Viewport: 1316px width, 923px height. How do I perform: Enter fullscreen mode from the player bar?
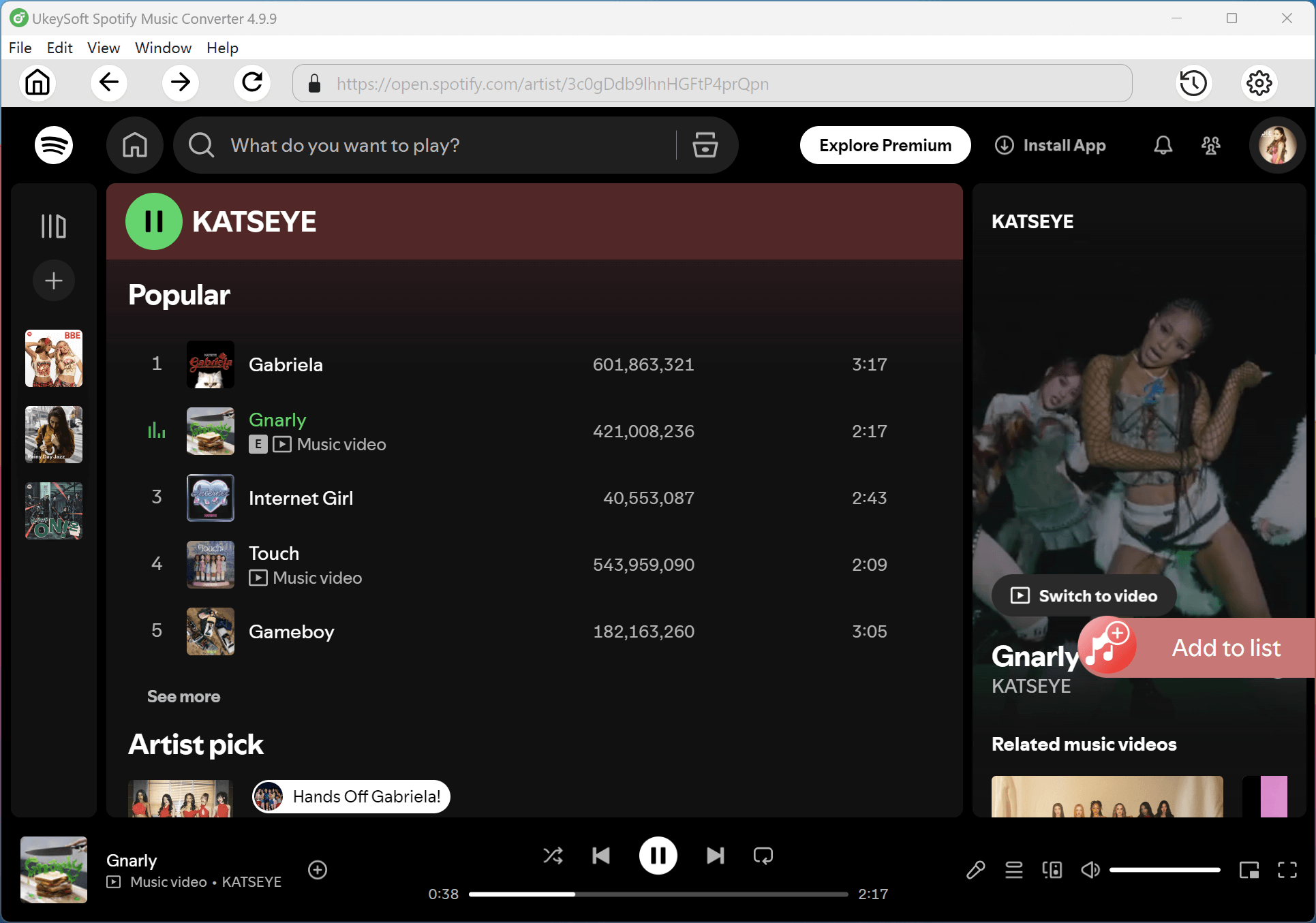pos(1289,870)
